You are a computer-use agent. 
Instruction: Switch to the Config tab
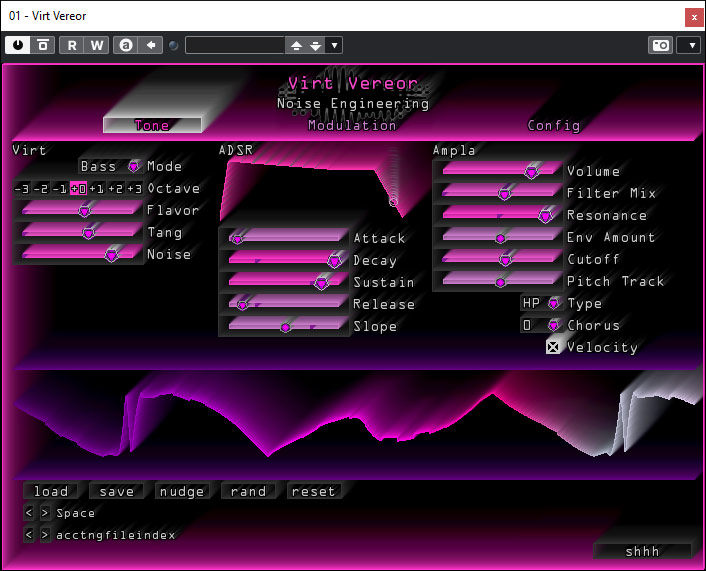554,125
